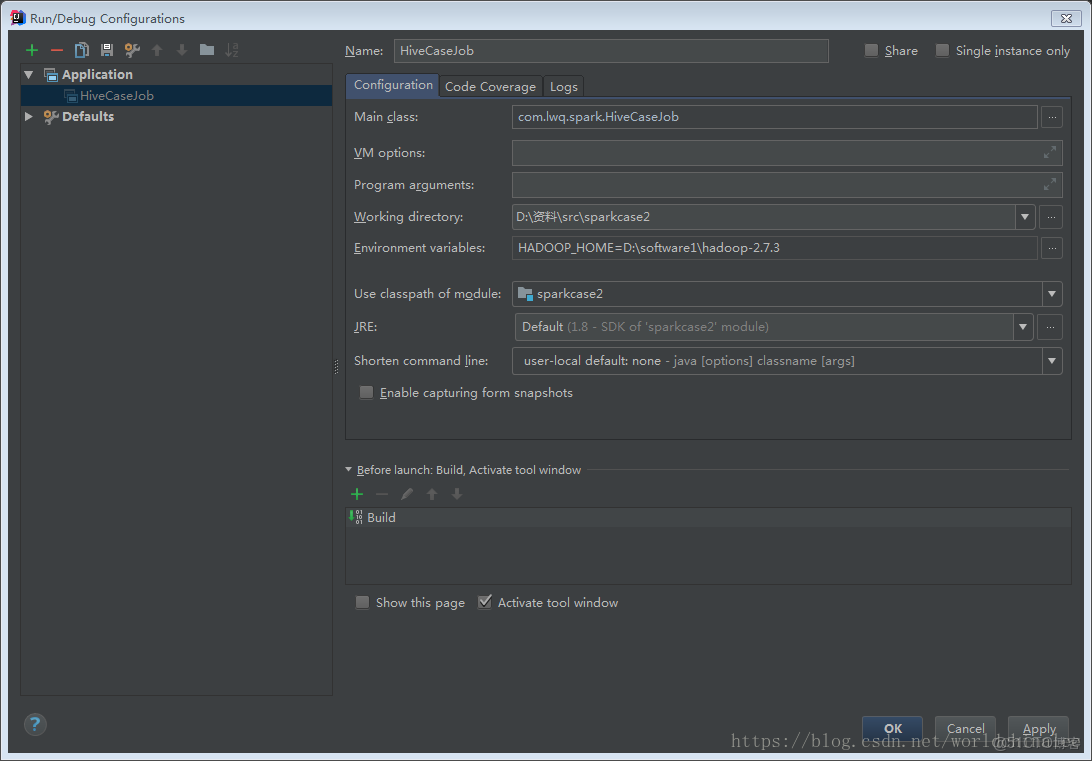Open the Logs tab
This screenshot has height=761, width=1092.
[563, 86]
